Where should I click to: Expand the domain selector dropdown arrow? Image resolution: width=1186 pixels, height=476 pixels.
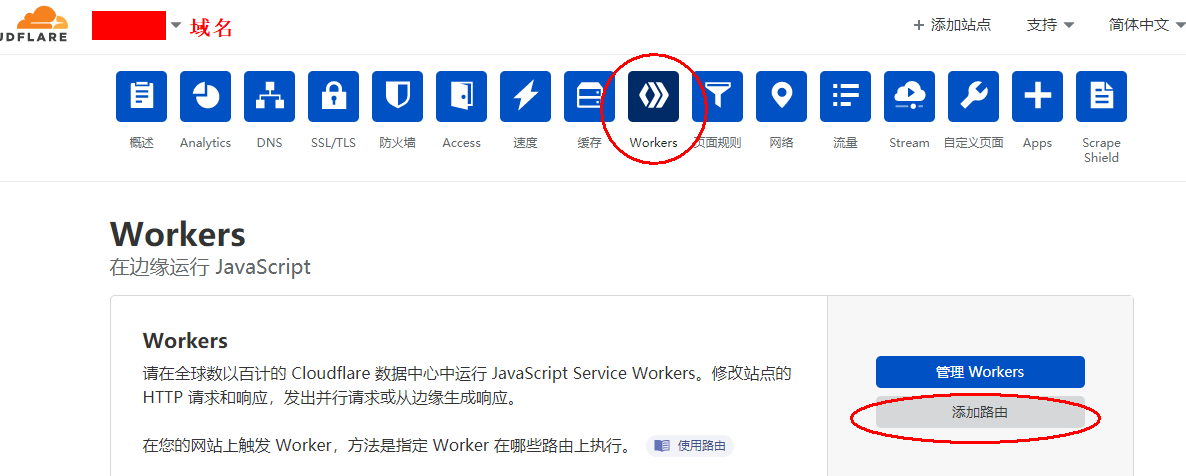pyautogui.click(x=175, y=25)
